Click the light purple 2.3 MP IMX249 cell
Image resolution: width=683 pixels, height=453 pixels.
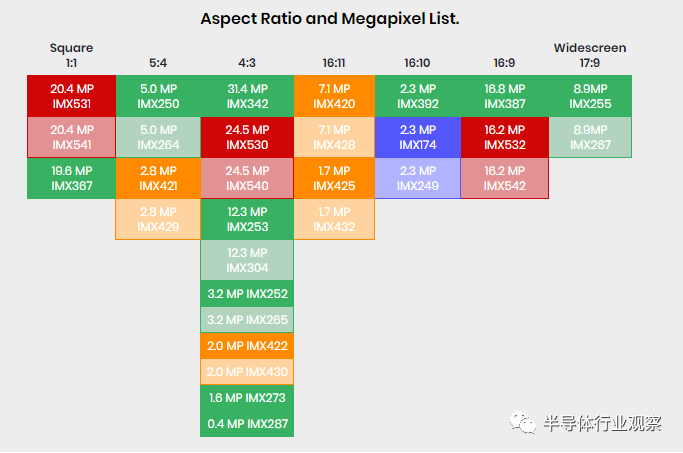pyautogui.click(x=418, y=178)
